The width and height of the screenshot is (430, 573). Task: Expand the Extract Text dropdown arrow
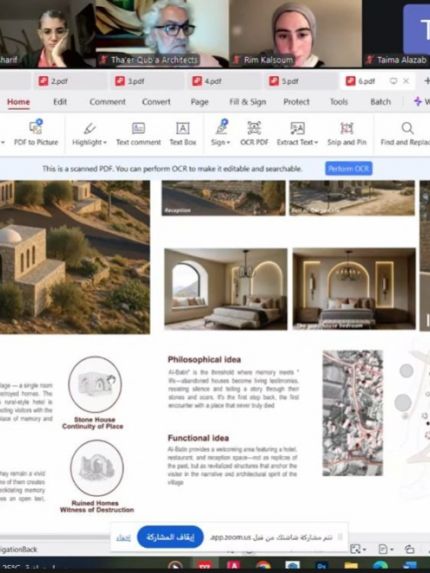tap(316, 143)
